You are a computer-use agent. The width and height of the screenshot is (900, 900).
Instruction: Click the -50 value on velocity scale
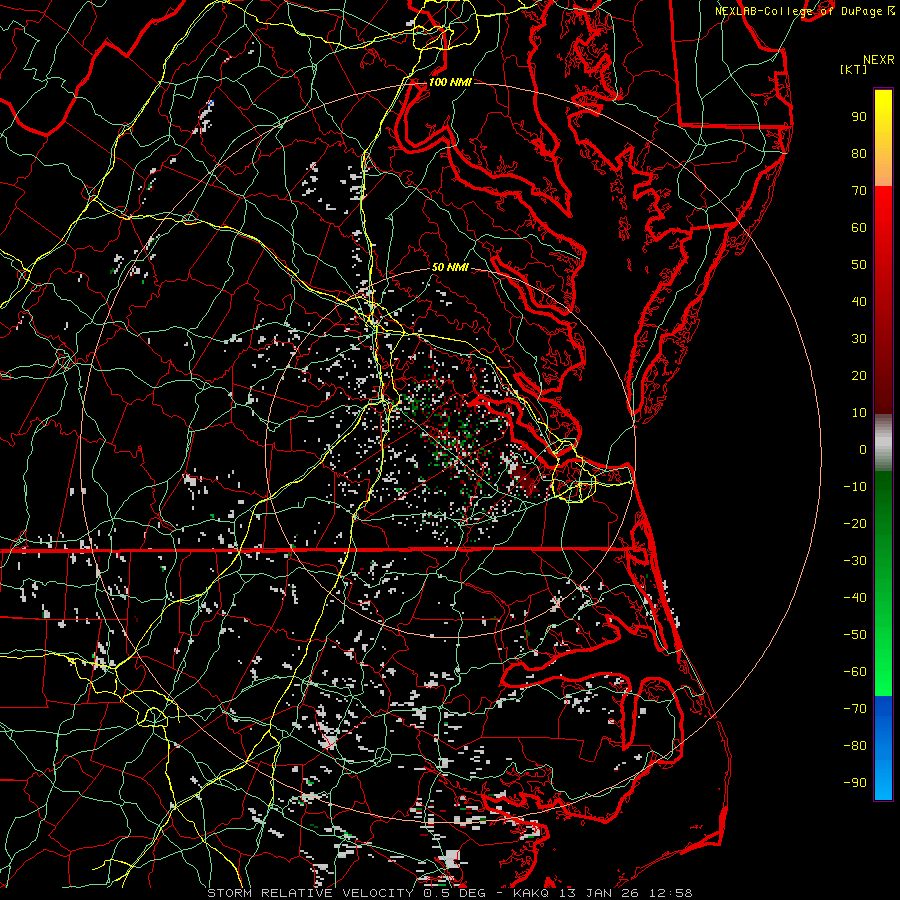[855, 635]
